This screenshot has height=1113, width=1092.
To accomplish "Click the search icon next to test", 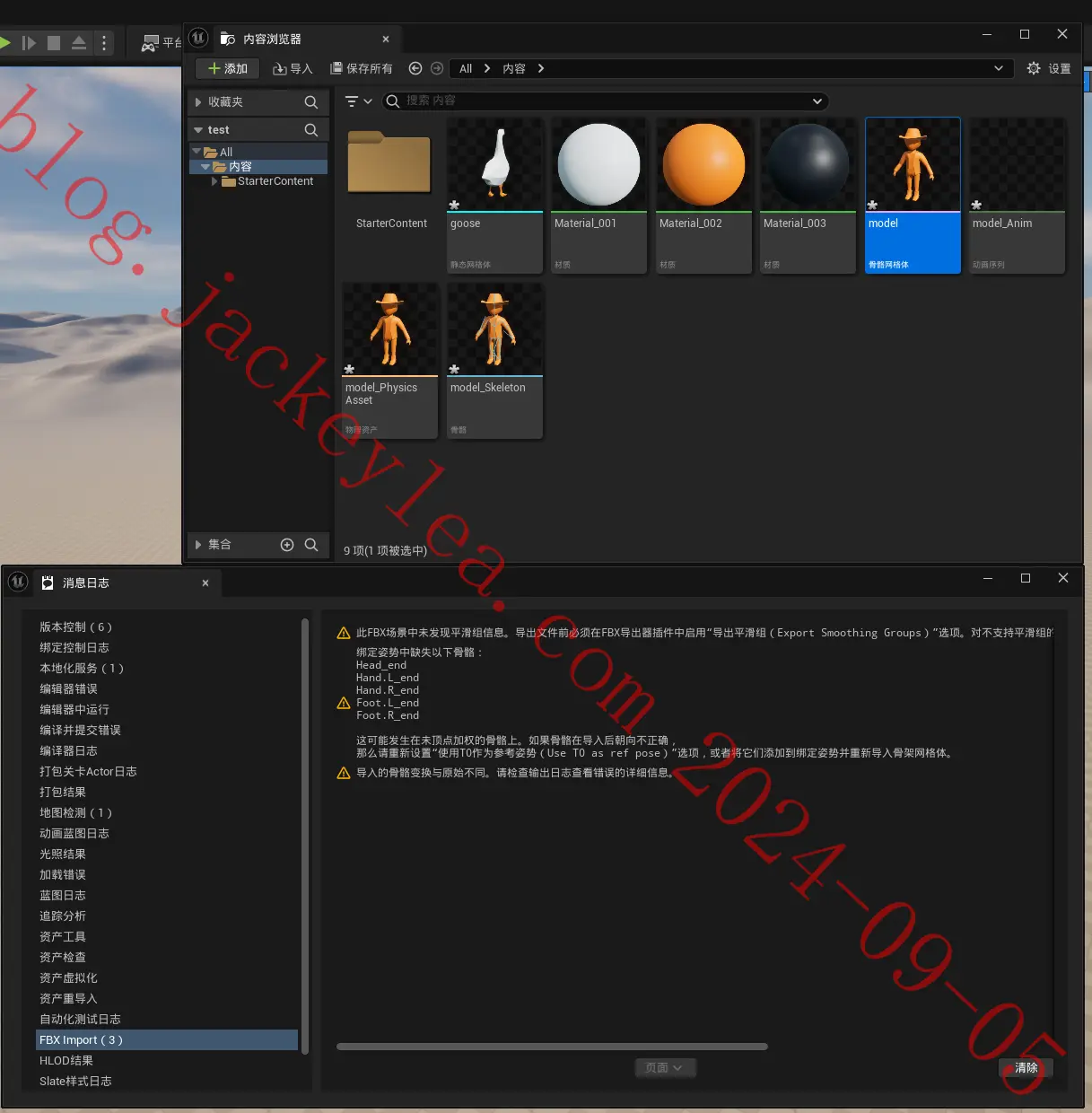I will 311,130.
